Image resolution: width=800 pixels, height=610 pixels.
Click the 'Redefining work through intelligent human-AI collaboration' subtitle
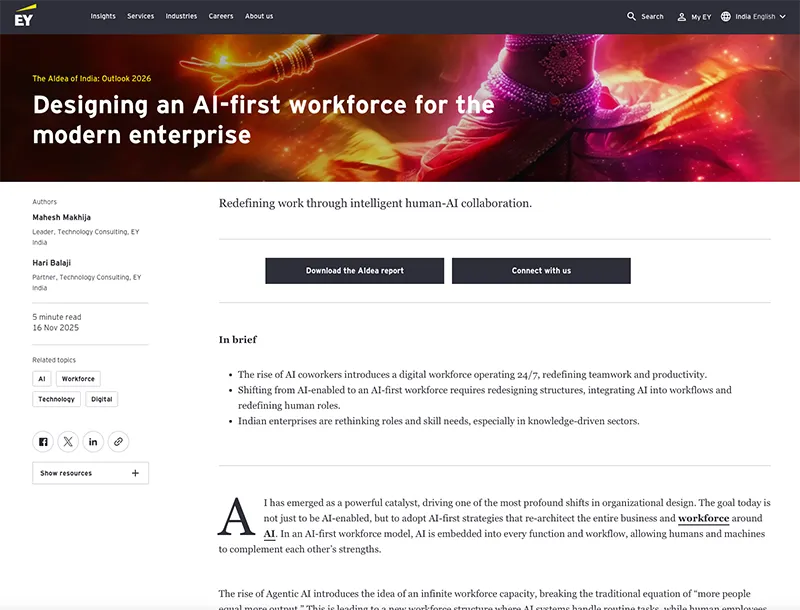[375, 204]
